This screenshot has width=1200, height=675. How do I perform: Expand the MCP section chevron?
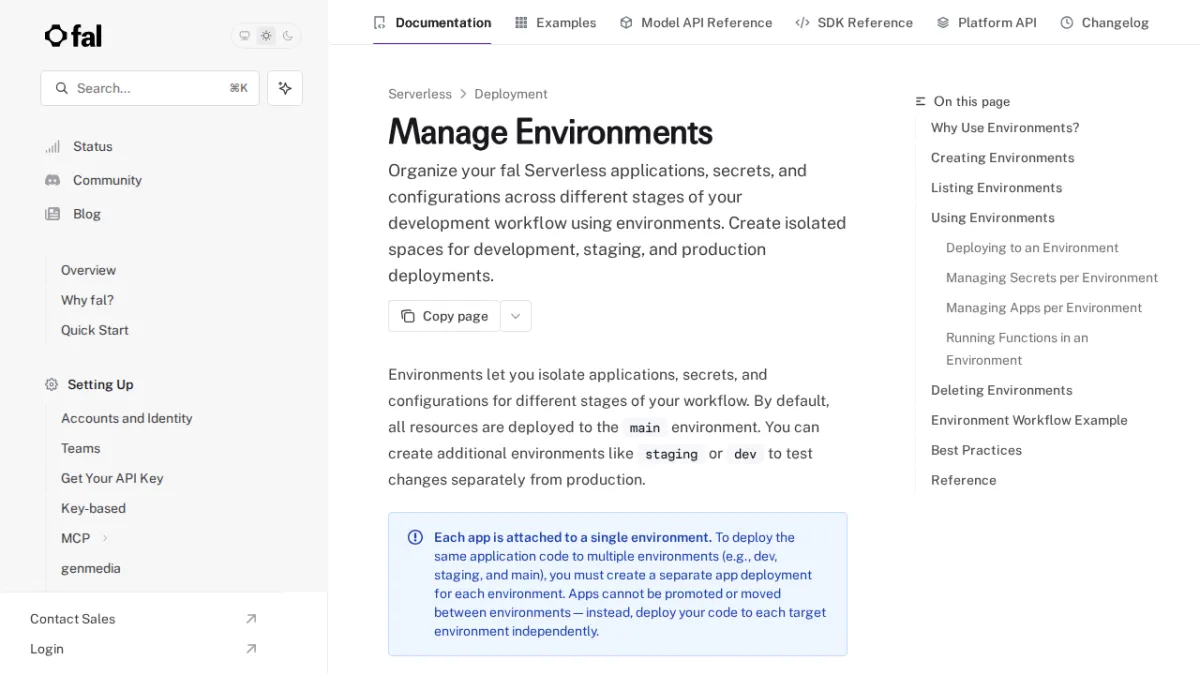point(105,538)
